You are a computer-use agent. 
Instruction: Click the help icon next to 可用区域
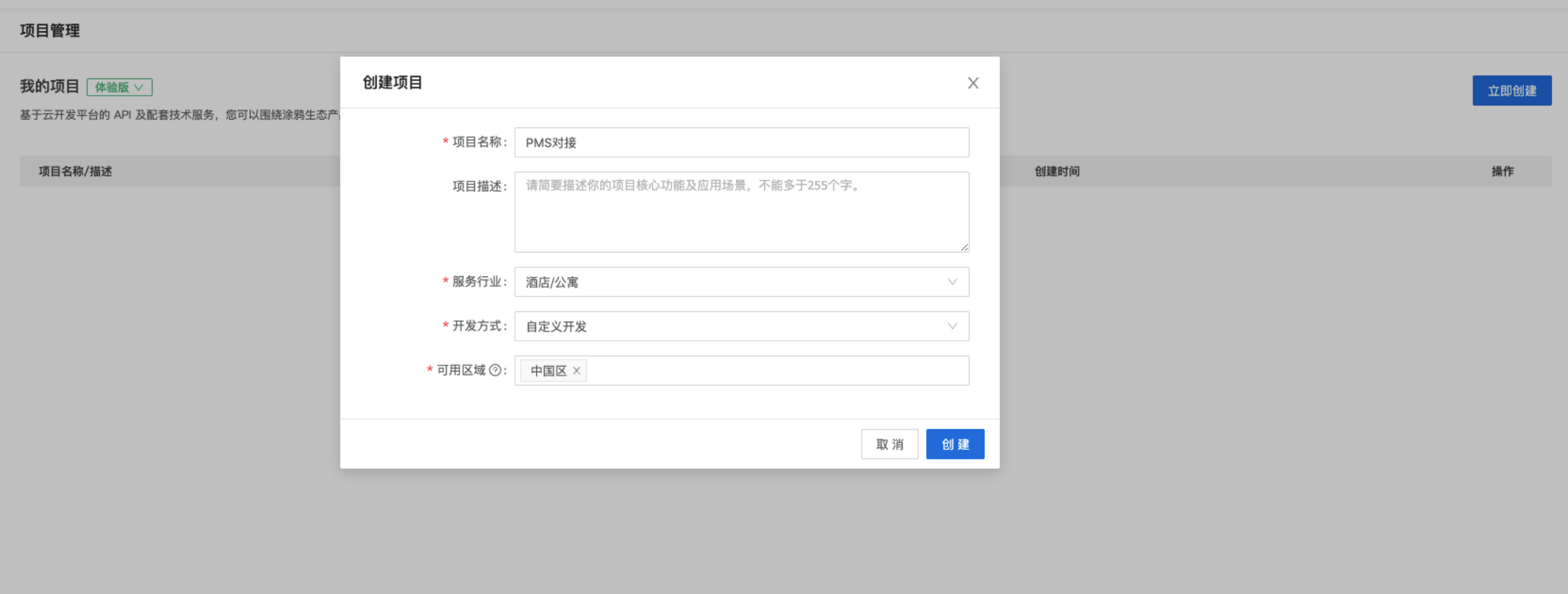pyautogui.click(x=495, y=370)
